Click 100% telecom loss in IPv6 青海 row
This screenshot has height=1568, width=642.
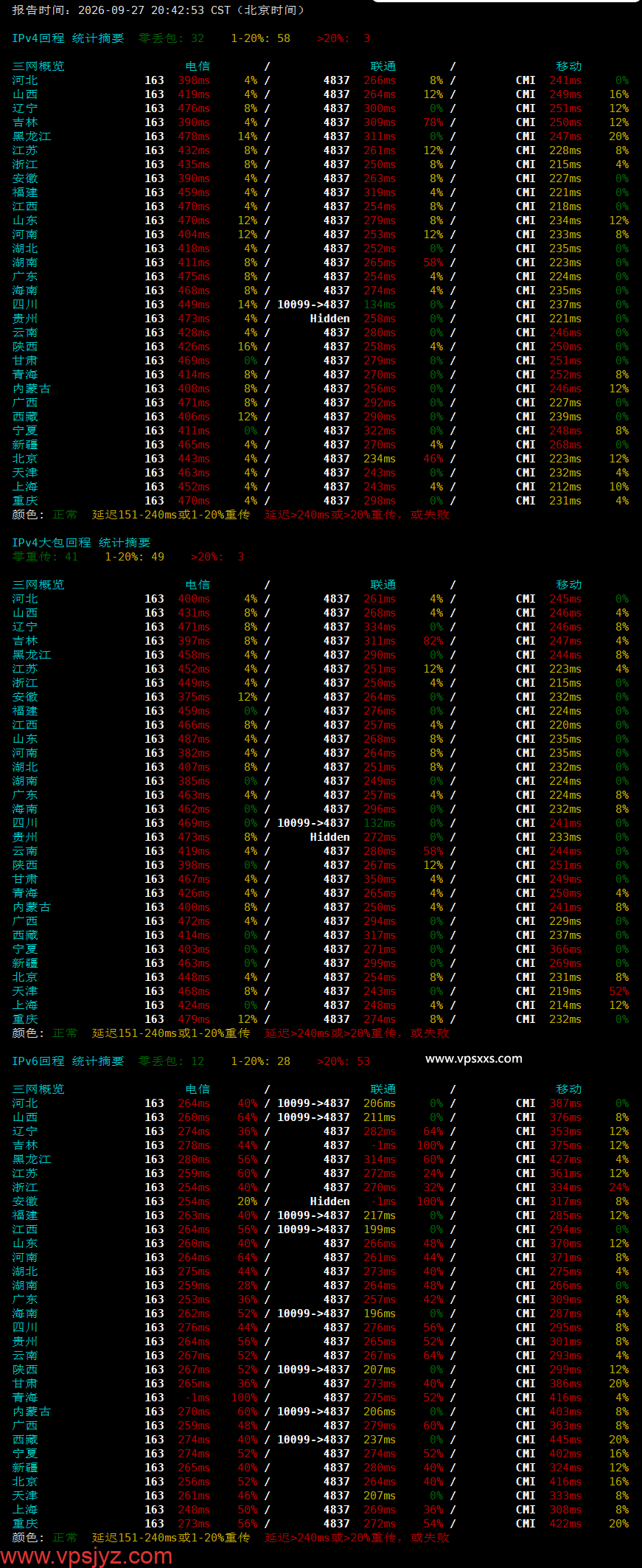(245, 1398)
